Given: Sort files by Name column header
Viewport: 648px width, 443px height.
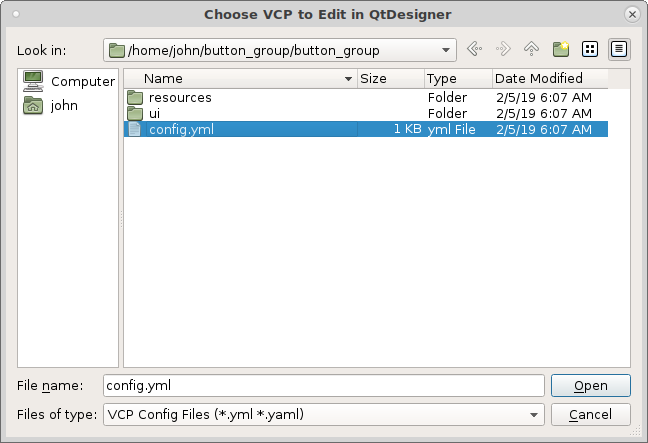Looking at the screenshot, I should point(241,79).
